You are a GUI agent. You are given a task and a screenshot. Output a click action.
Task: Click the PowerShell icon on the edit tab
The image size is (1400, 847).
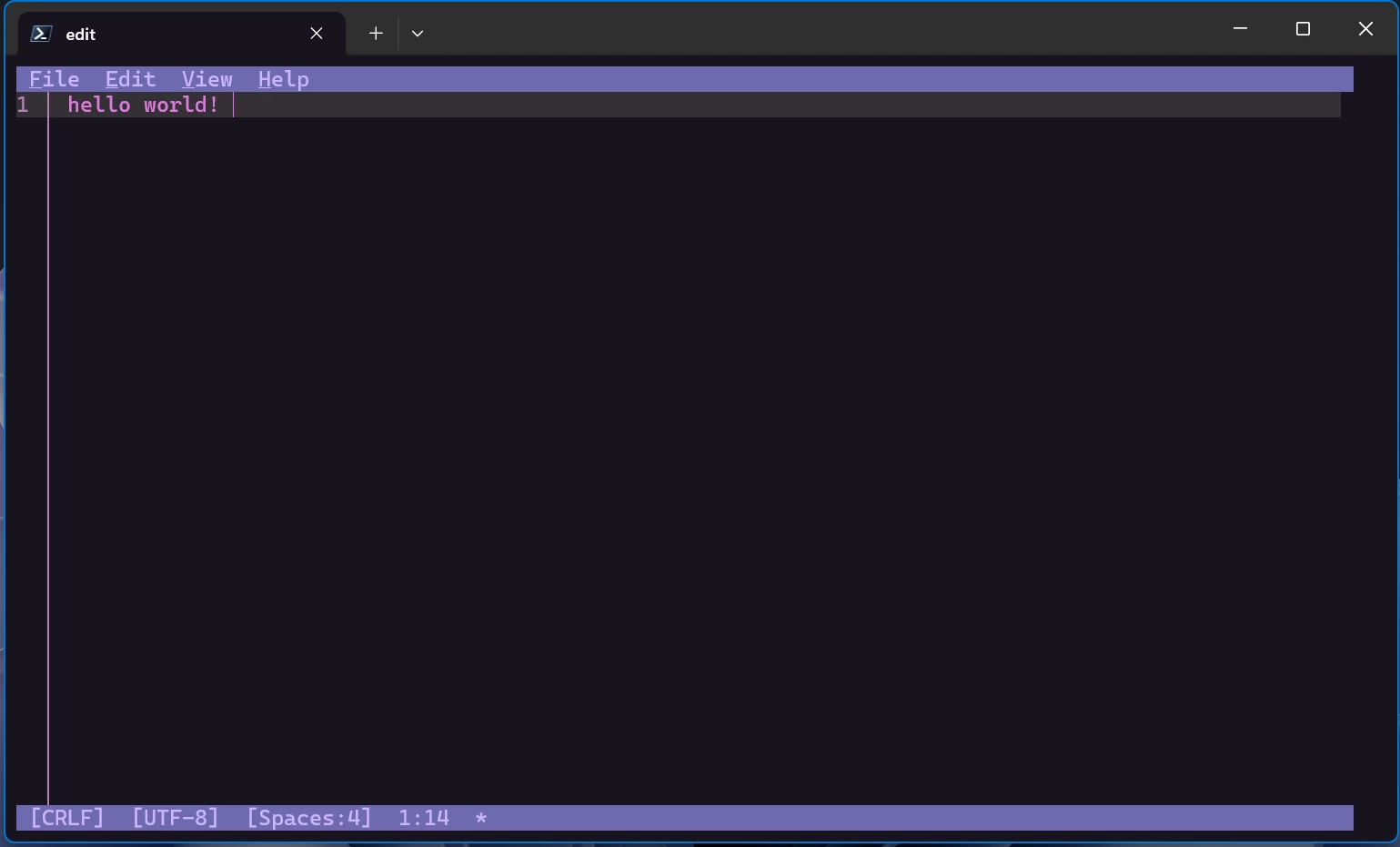[x=40, y=33]
